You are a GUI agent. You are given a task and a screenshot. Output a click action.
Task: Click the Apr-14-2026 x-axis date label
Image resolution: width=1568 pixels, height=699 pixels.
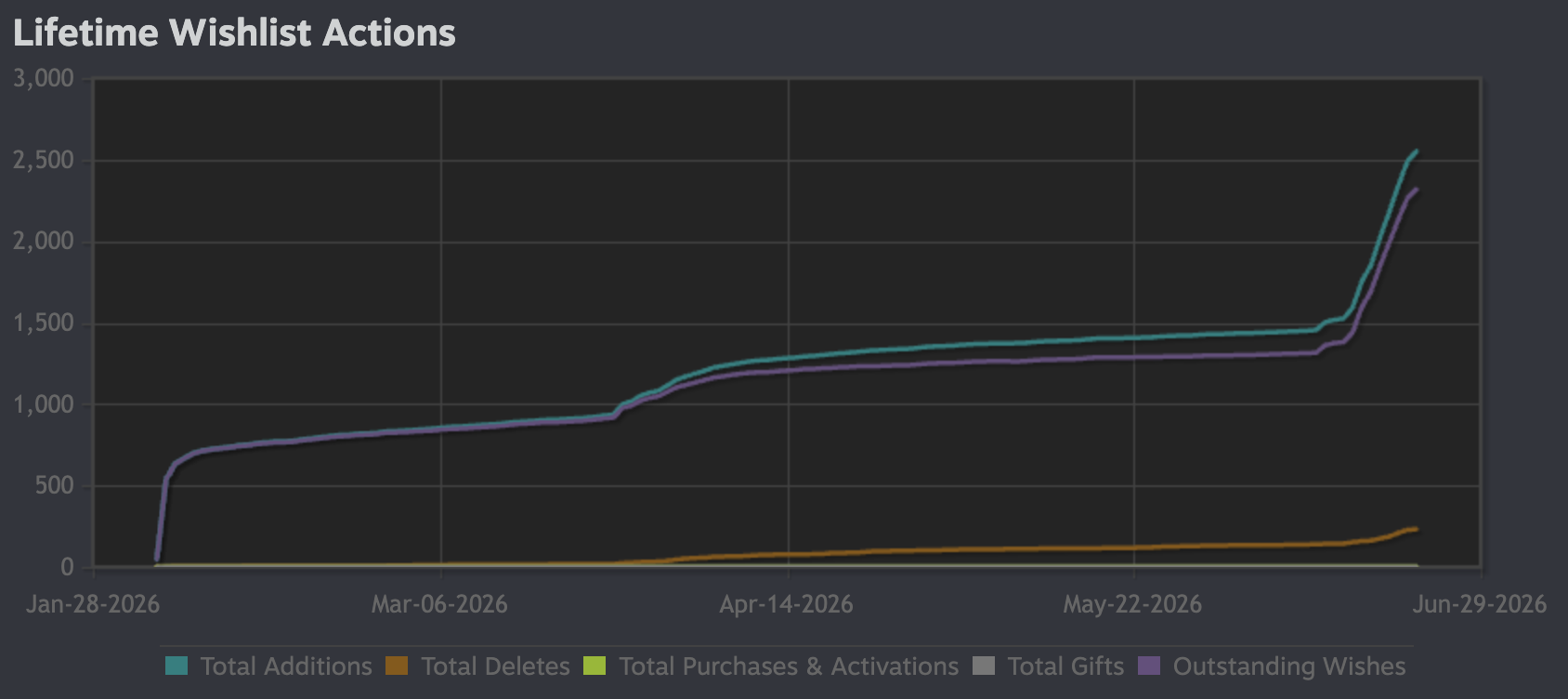pyautogui.click(x=786, y=604)
